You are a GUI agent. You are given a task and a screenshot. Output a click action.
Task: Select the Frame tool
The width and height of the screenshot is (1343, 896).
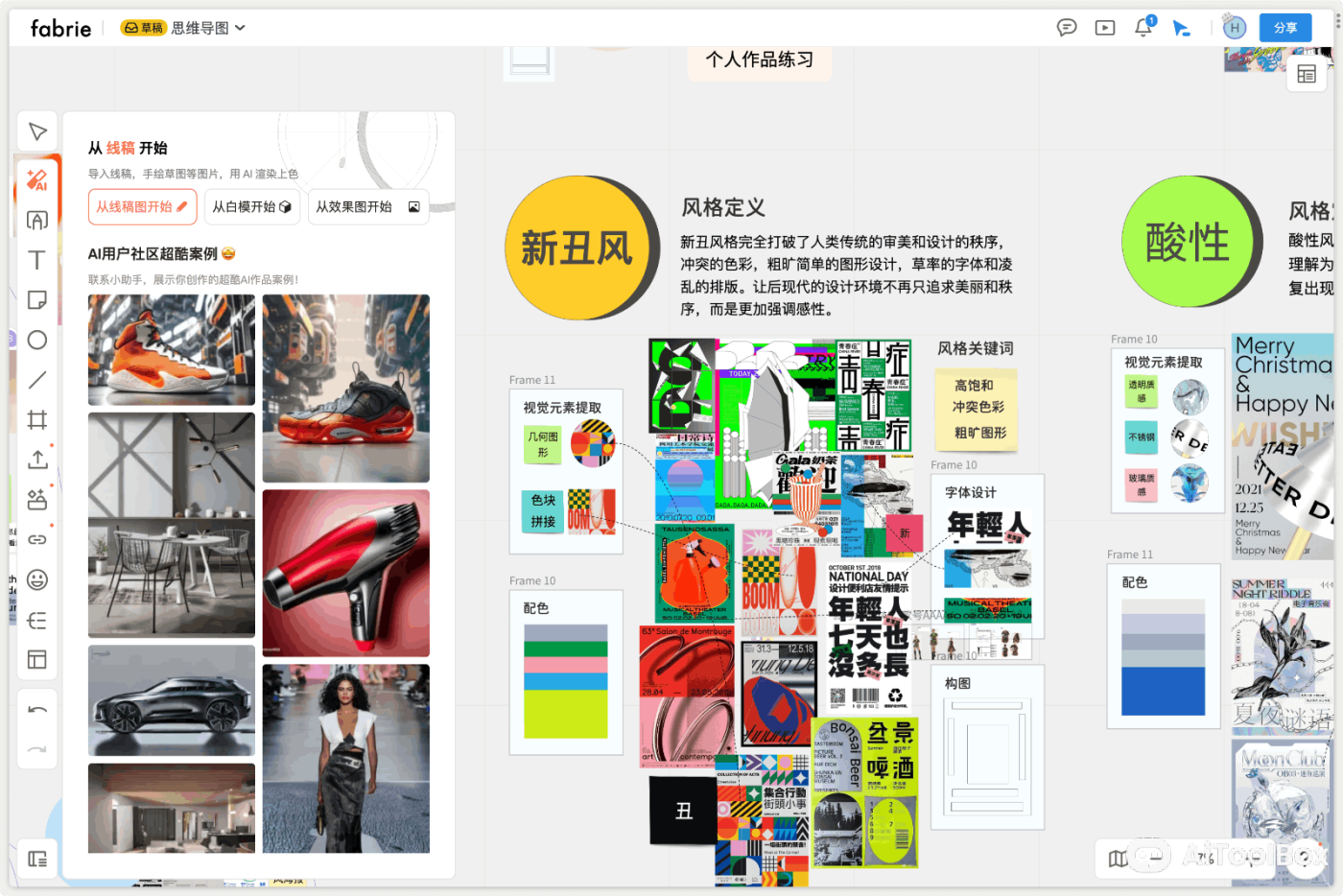click(37, 420)
